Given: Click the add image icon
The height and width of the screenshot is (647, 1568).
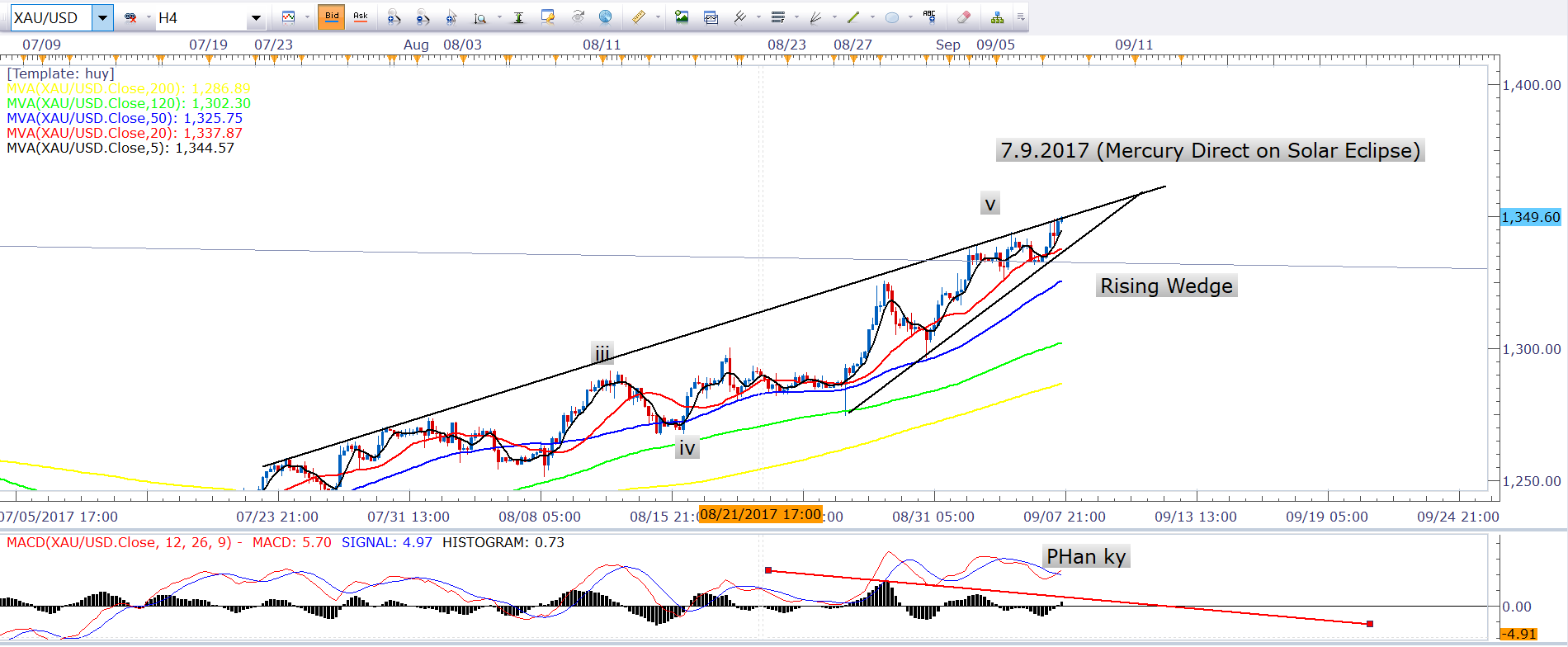Looking at the screenshot, I should point(682,17).
